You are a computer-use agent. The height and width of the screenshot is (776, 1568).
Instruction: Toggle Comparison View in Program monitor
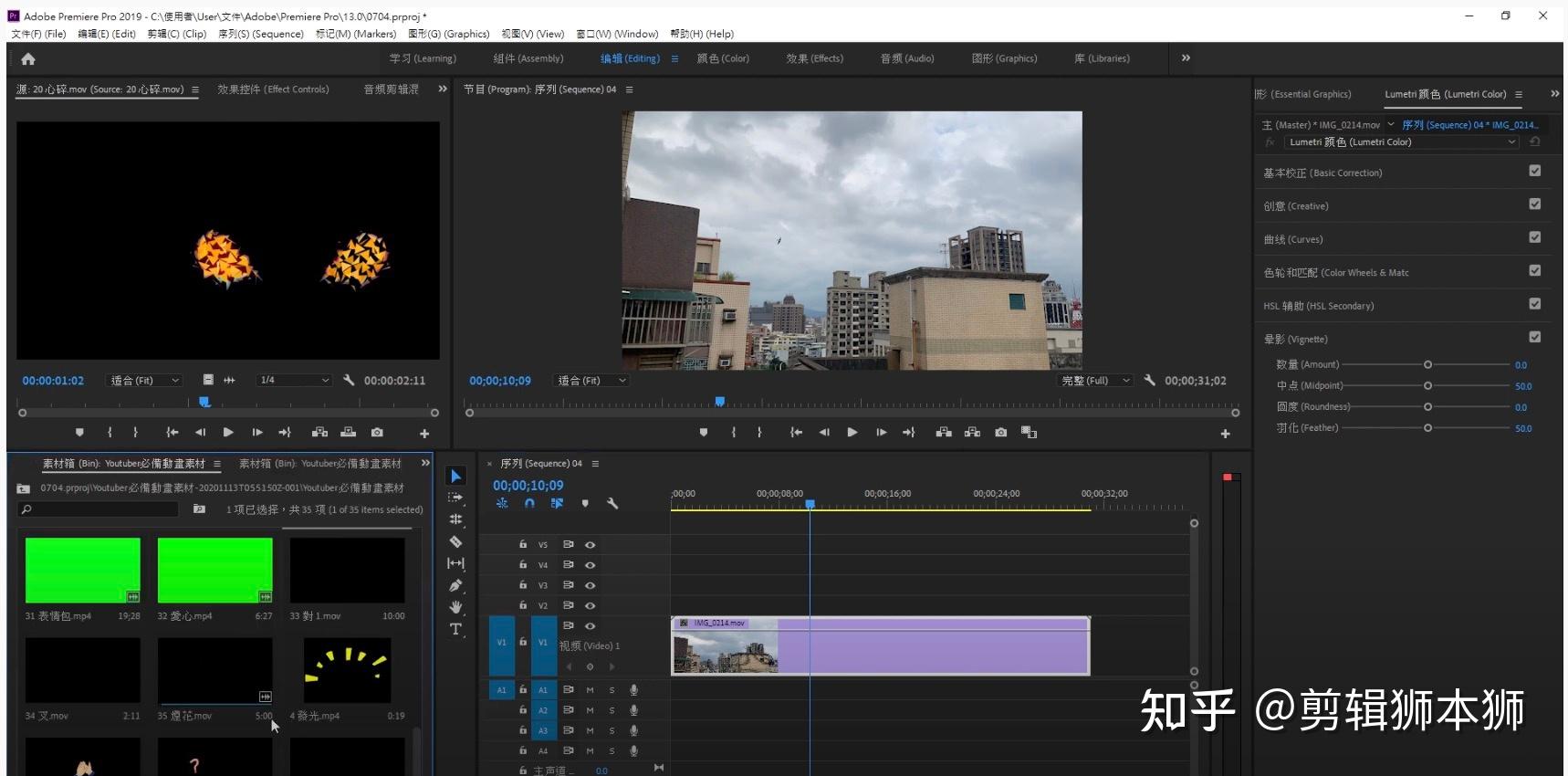coord(1030,433)
